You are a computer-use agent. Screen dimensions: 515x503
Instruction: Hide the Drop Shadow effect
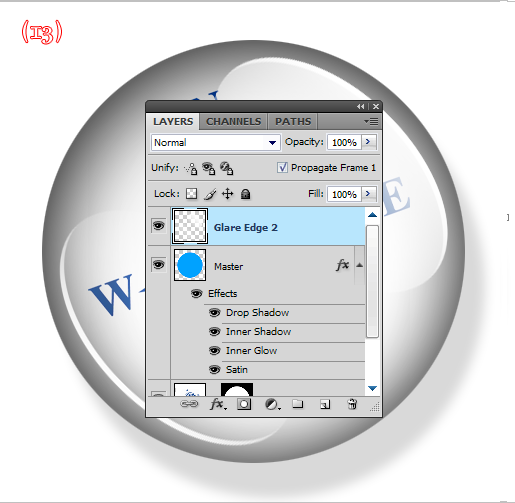coord(214,313)
